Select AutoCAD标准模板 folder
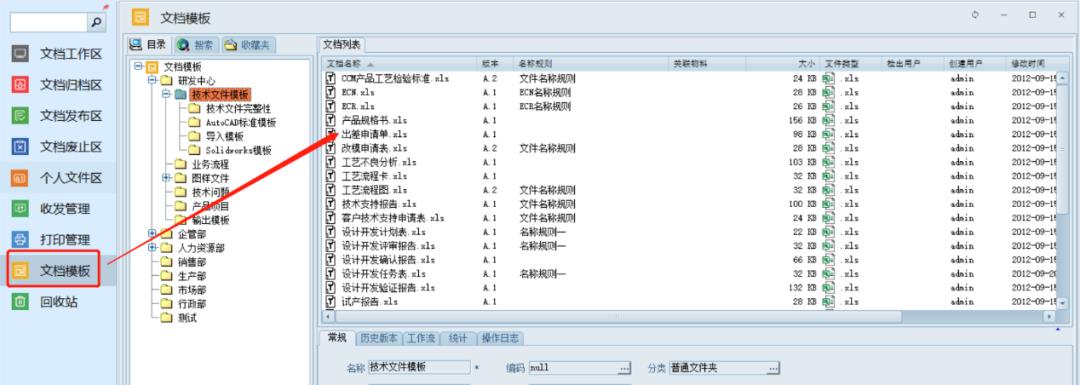The image size is (1080, 385). point(240,123)
